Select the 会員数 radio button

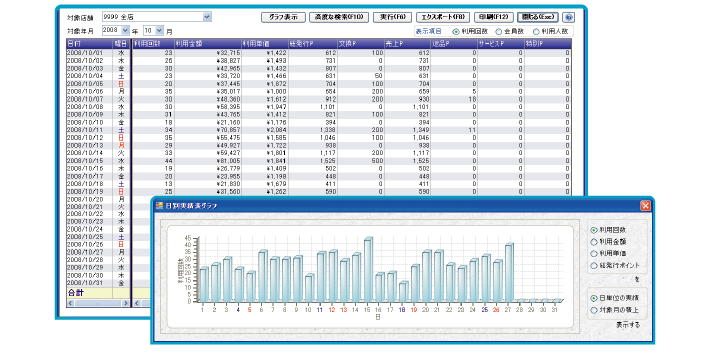tap(499, 32)
